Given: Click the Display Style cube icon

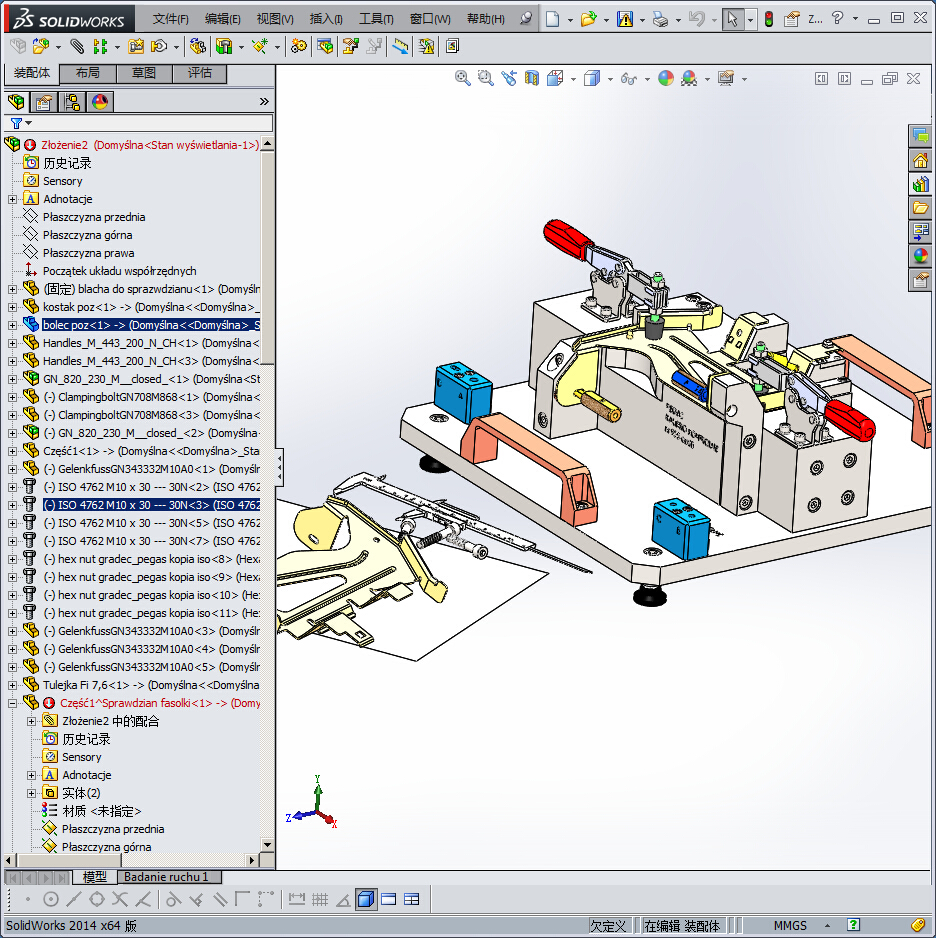Looking at the screenshot, I should tap(592, 78).
